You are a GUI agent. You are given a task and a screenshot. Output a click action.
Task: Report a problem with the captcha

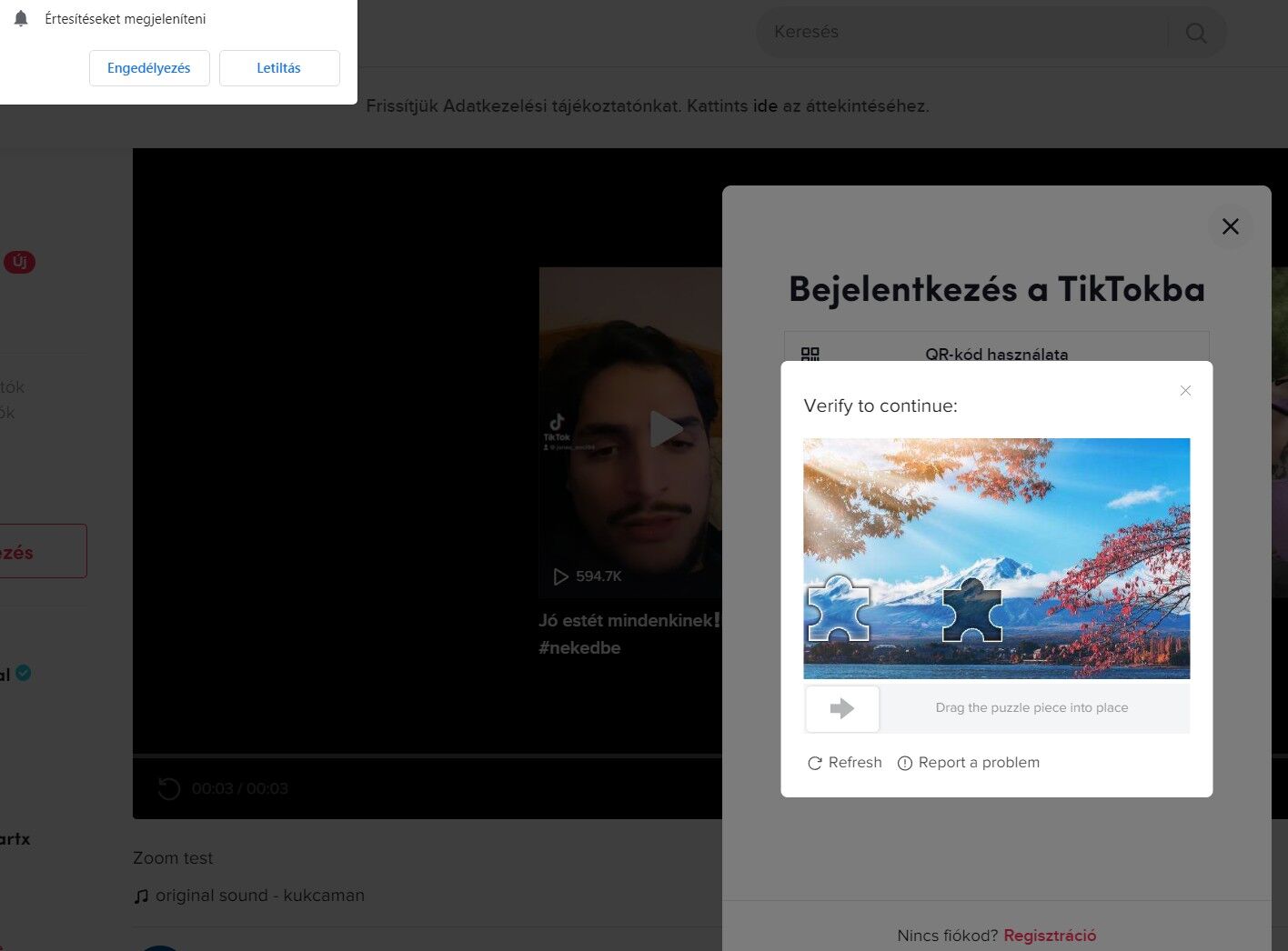click(969, 763)
